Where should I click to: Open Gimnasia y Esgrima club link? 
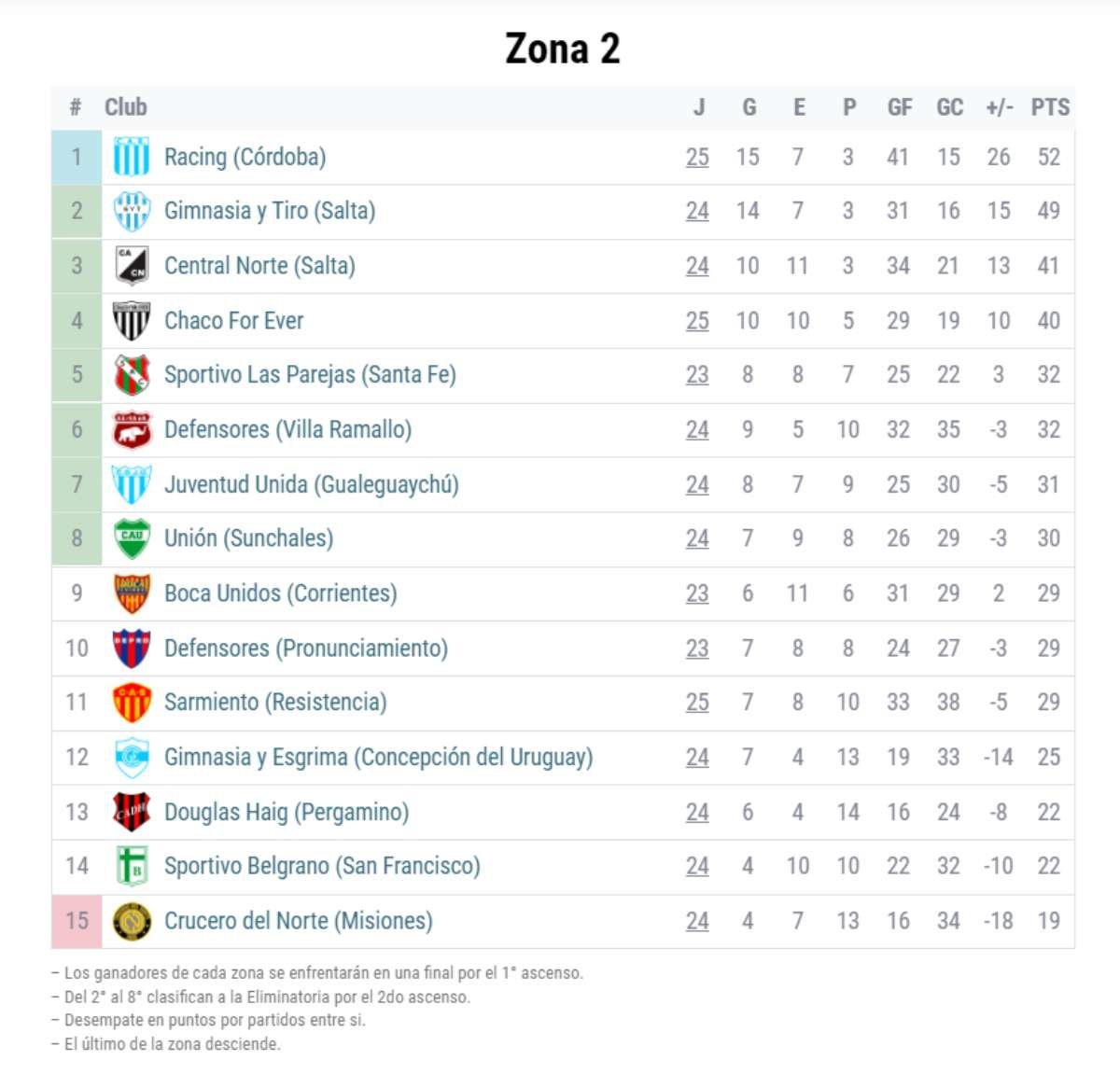[378, 757]
